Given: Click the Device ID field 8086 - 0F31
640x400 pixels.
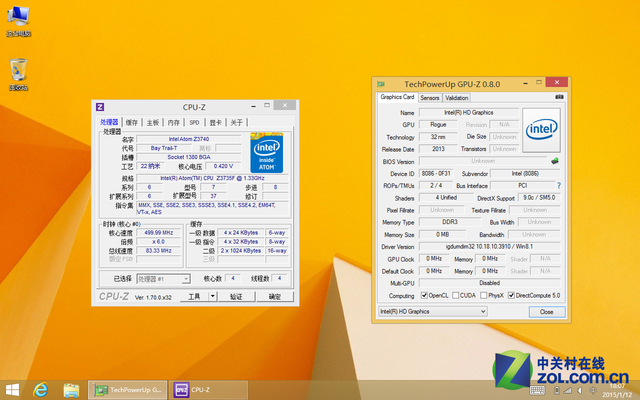Looking at the screenshot, I should (x=436, y=173).
